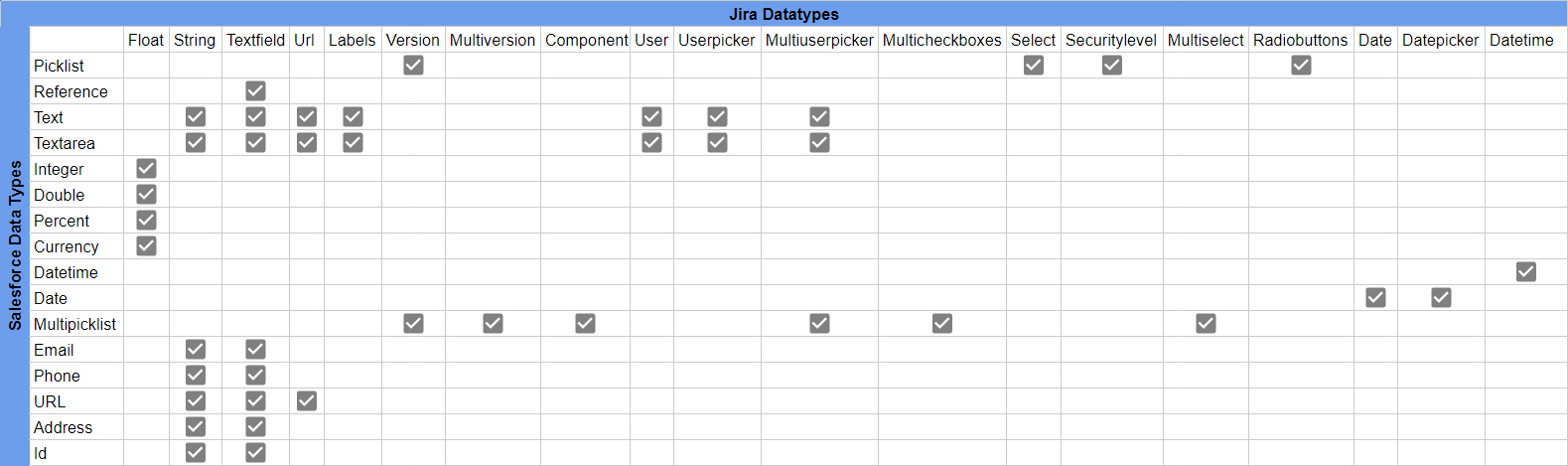Uncheck Text row Labels checkbox

[x=353, y=116]
